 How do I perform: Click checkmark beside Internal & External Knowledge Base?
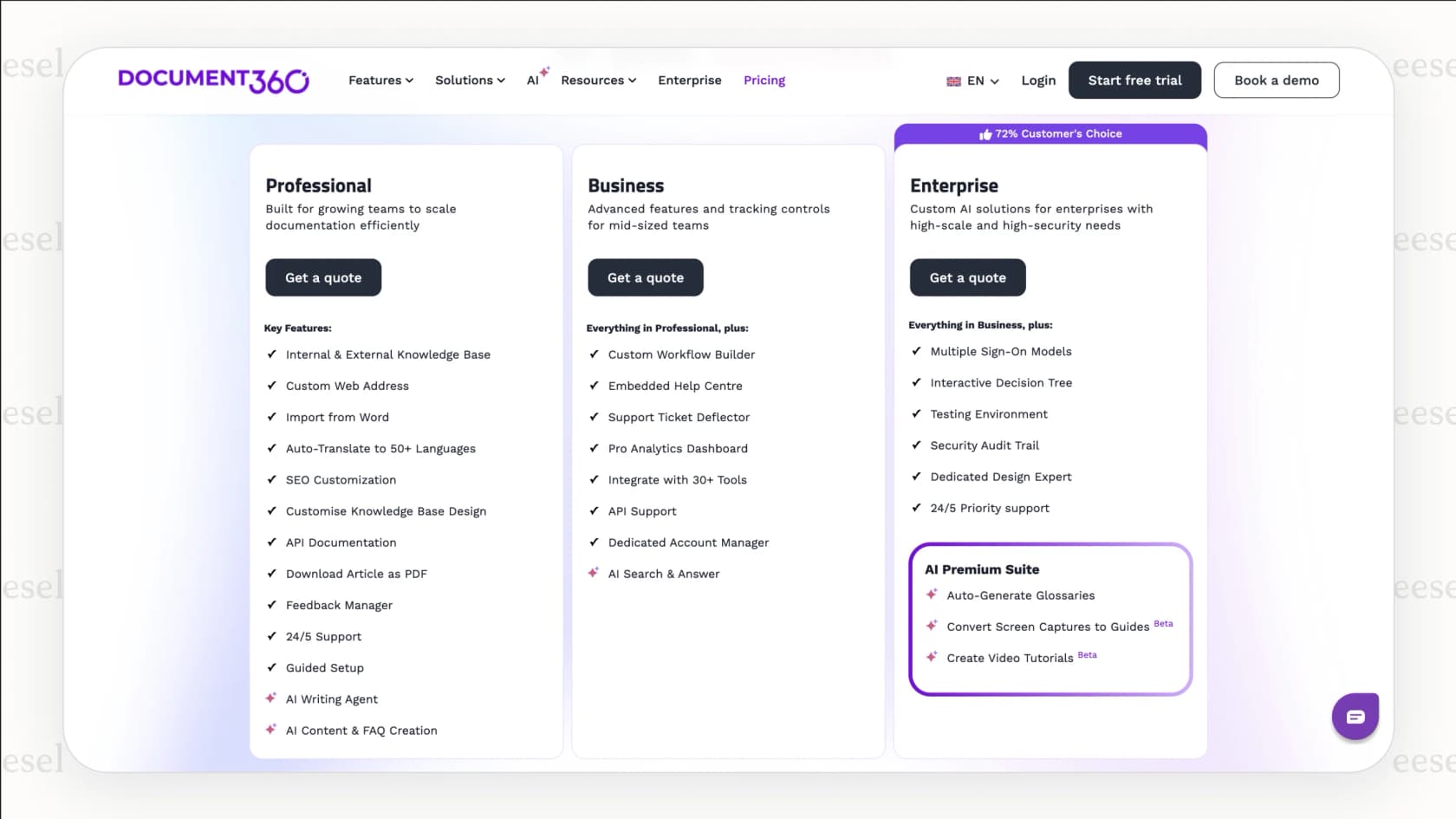pos(271,354)
